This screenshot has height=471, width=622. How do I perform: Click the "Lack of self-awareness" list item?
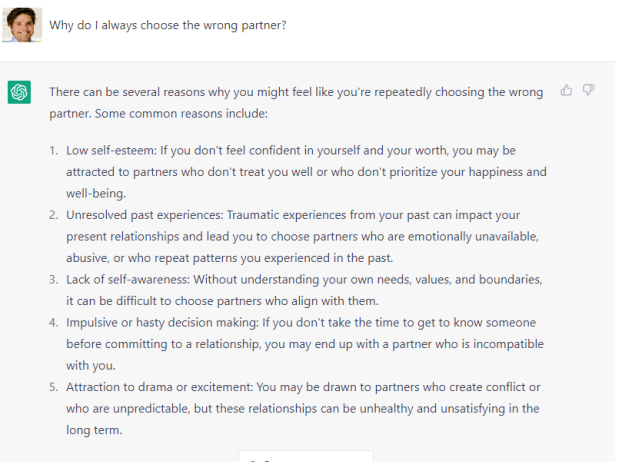click(306, 290)
